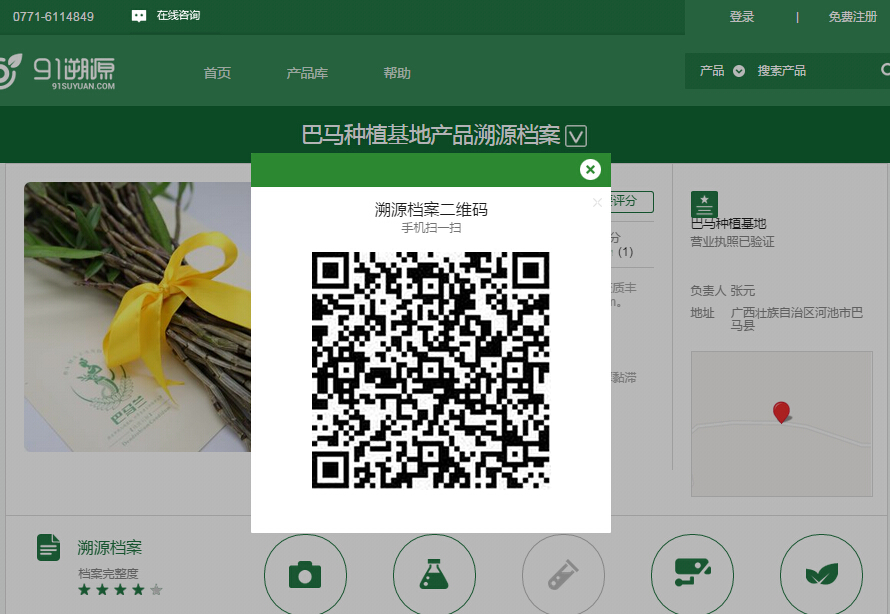Viewport: 890px width, 614px height.
Task: Click the product photo thumbnail
Action: tap(137, 317)
